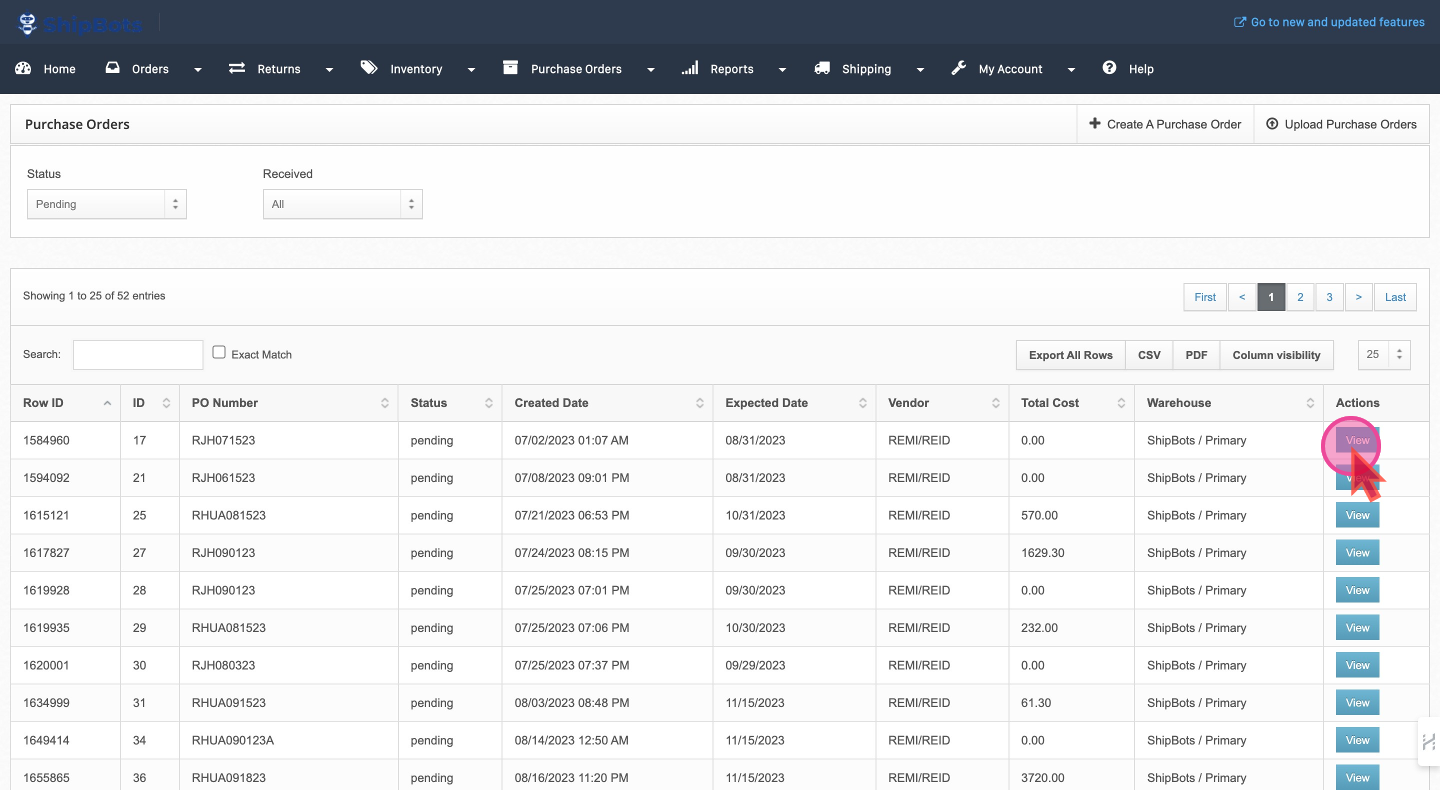
Task: Click the Inventory tags icon
Action: [369, 68]
